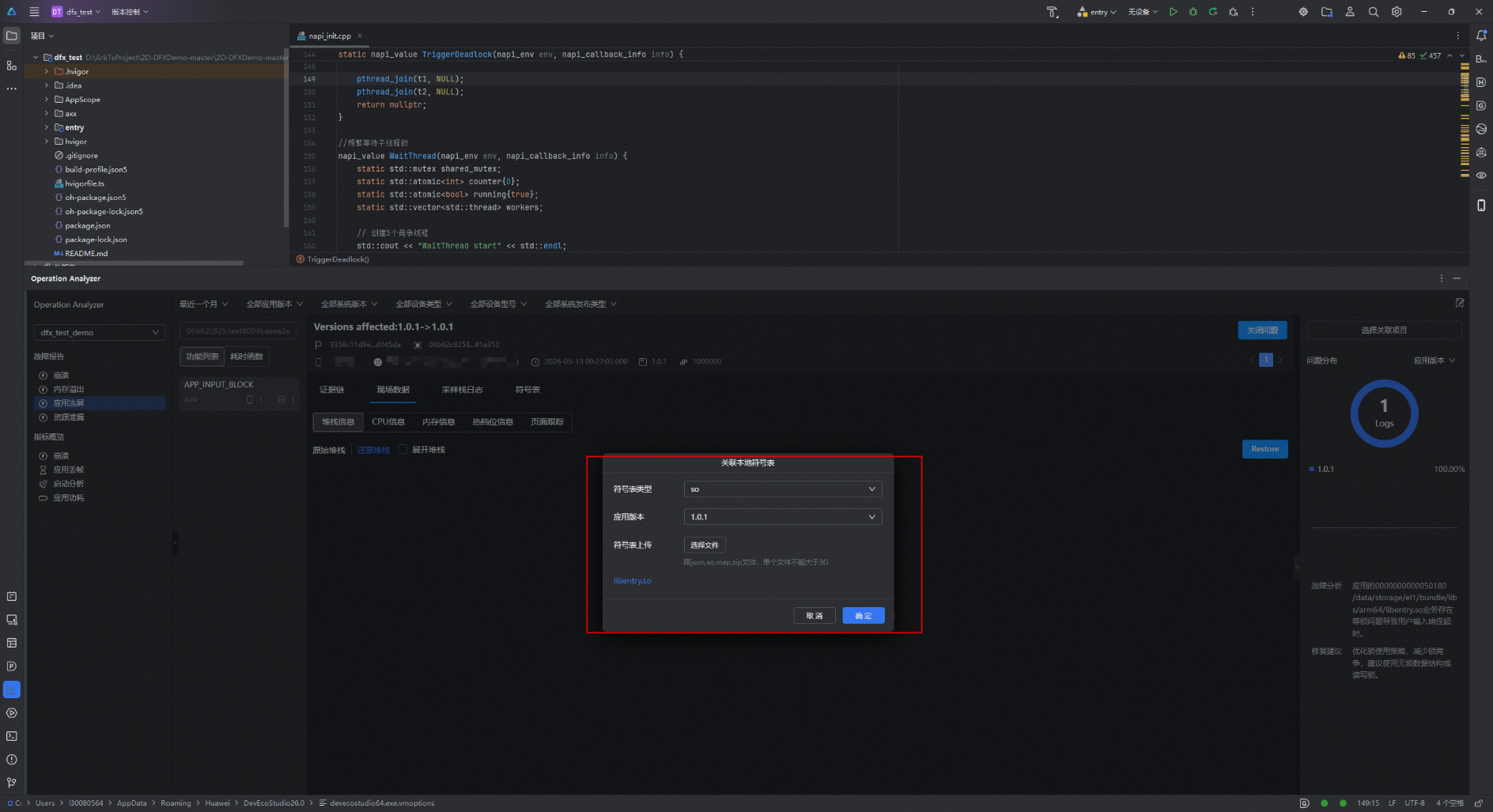Image resolution: width=1493 pixels, height=812 pixels.
Task: Run the app with the green play icon
Action: tap(1174, 12)
